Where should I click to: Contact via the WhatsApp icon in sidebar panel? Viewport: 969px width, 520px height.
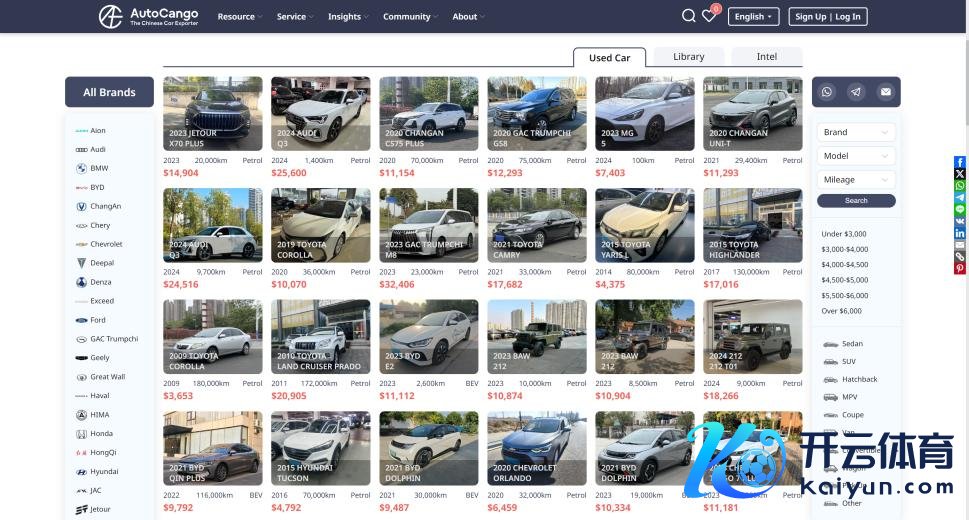[827, 92]
